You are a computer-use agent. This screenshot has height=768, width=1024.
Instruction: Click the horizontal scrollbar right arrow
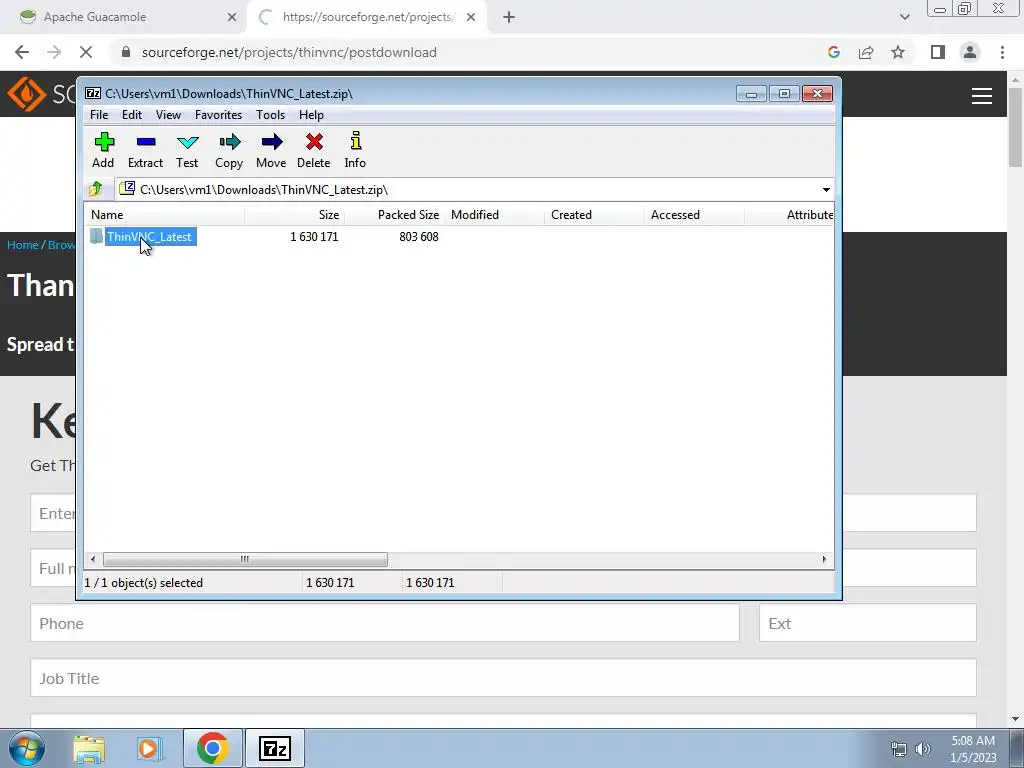point(824,560)
